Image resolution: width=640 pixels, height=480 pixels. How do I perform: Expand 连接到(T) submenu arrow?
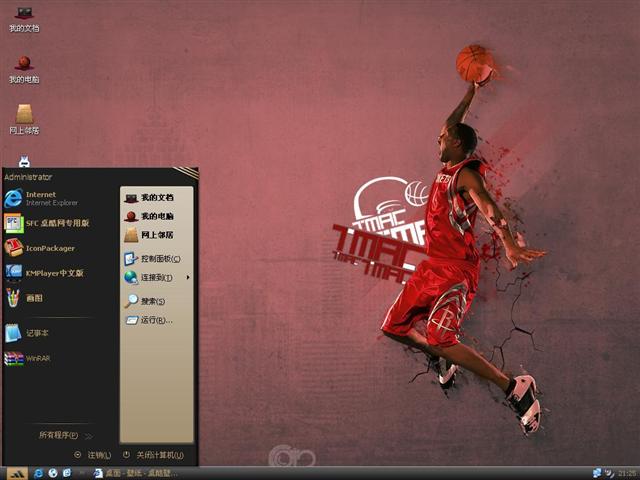(188, 278)
